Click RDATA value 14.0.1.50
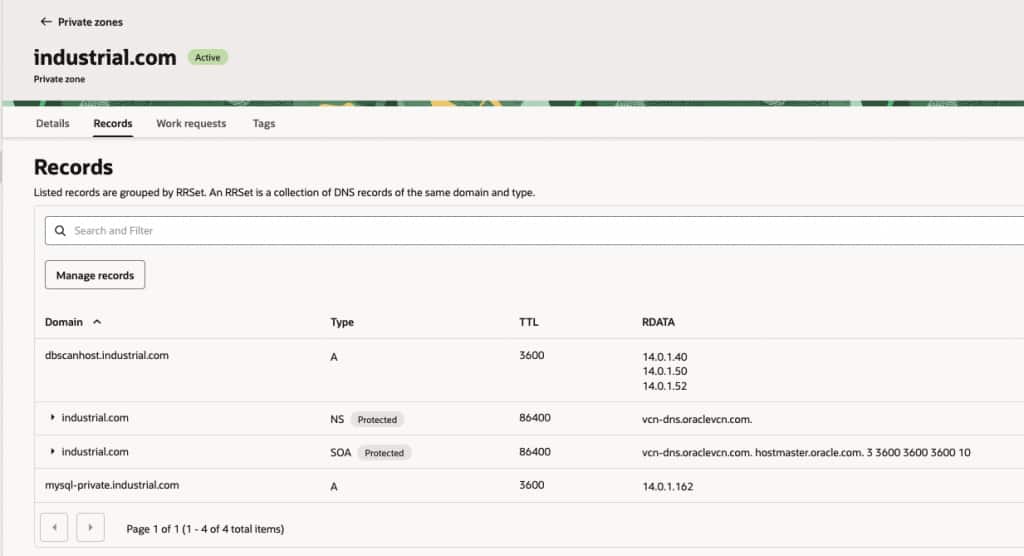This screenshot has width=1024, height=556. 665,371
